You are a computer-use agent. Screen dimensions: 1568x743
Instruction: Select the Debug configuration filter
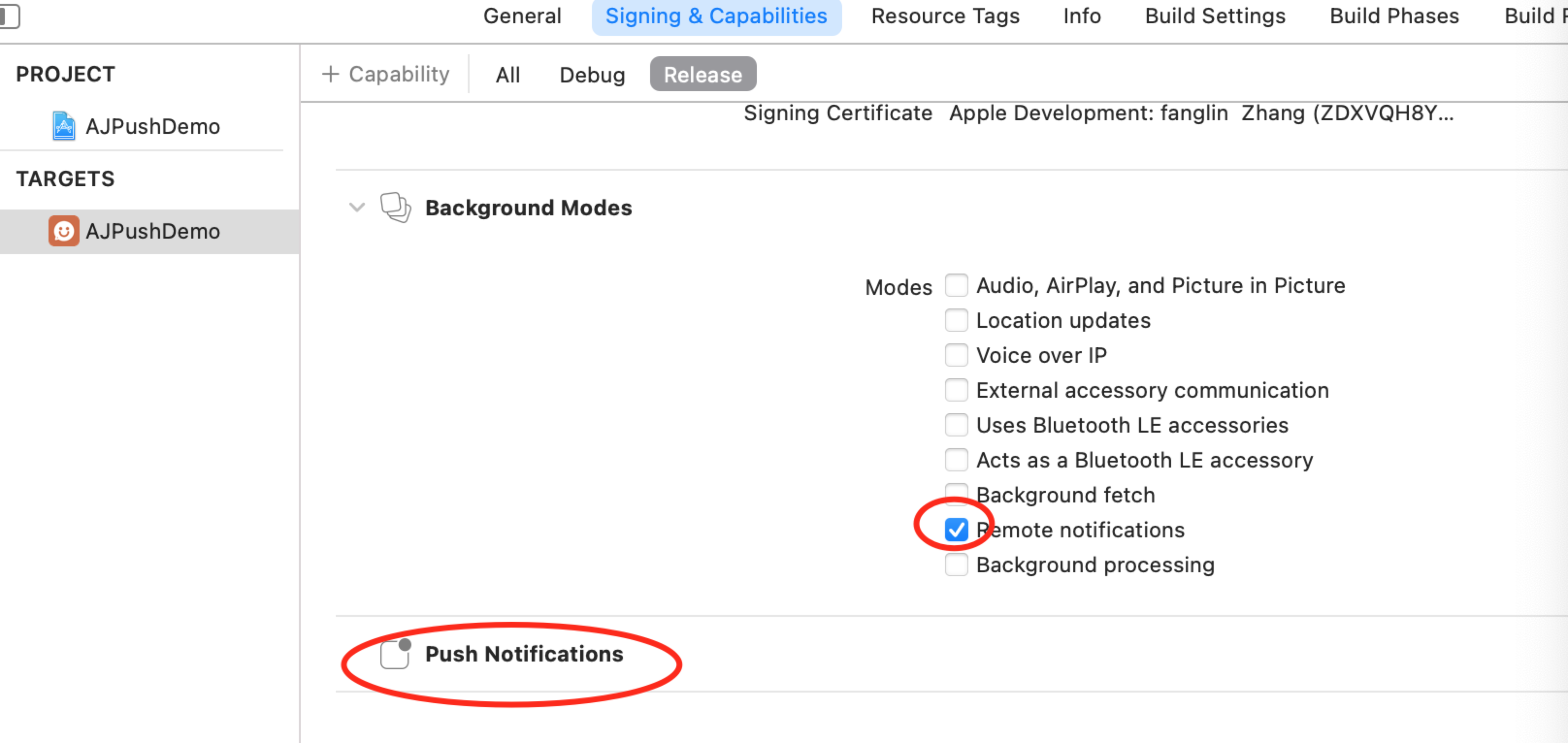pos(592,75)
